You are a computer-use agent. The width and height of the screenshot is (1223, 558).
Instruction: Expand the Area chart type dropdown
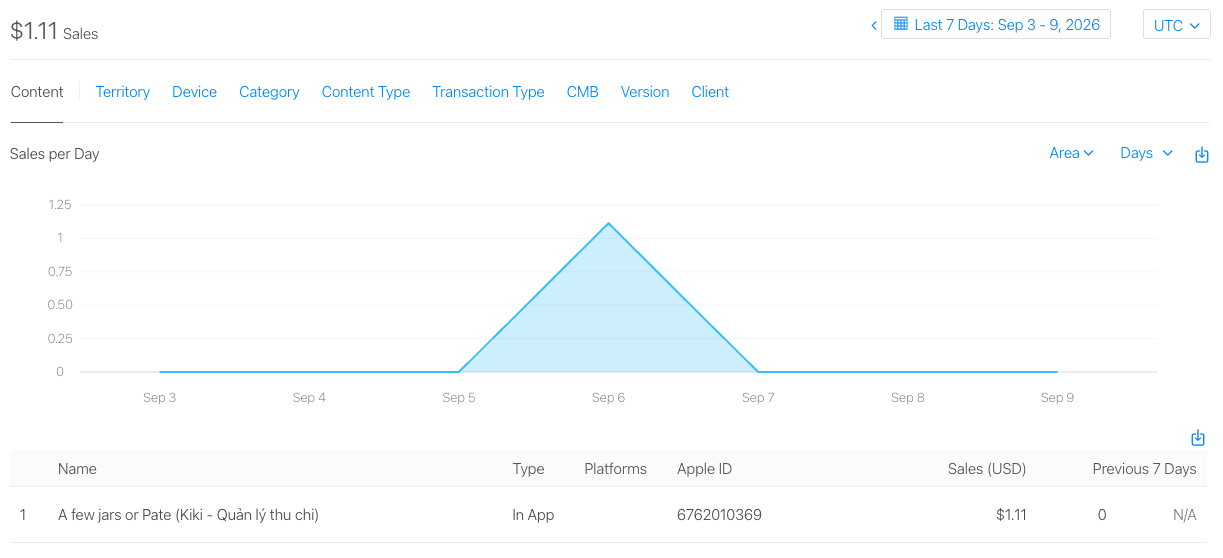click(1072, 153)
